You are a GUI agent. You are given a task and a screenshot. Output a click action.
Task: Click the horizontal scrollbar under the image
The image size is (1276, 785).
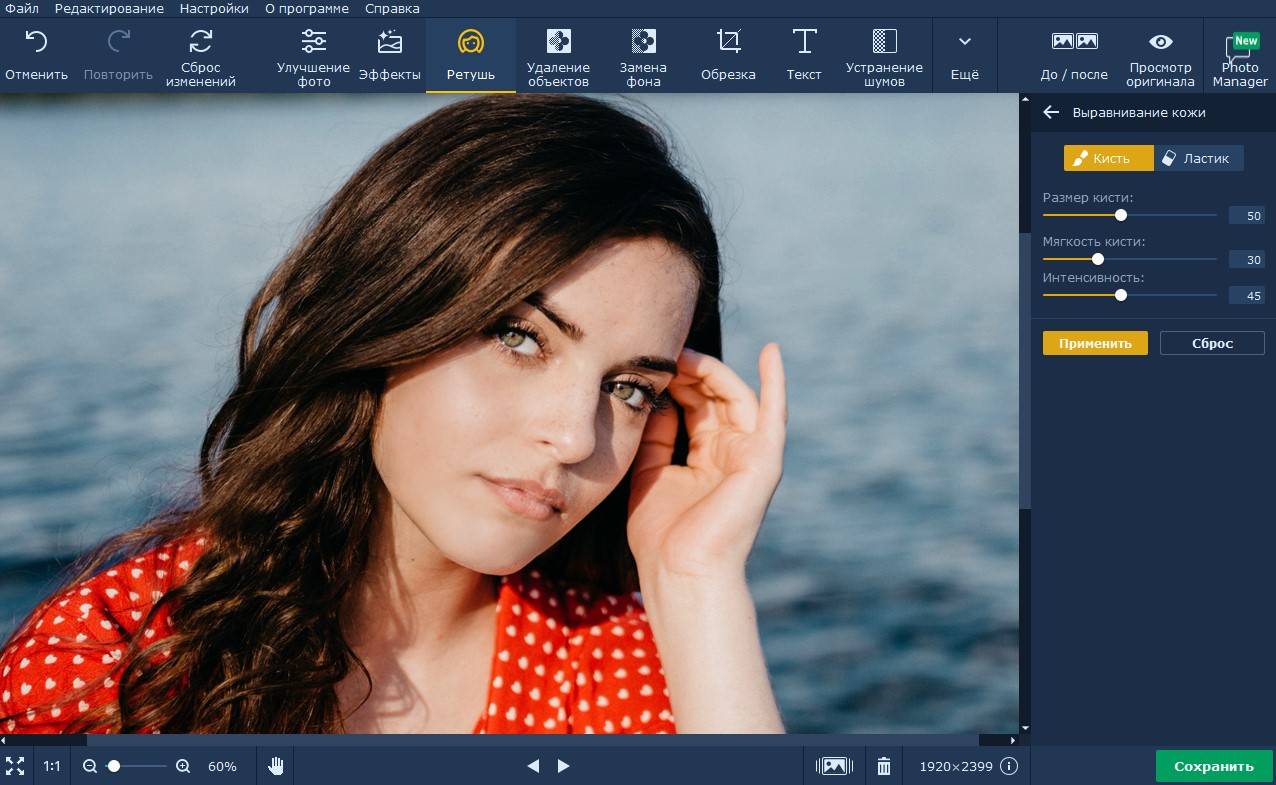click(x=532, y=740)
